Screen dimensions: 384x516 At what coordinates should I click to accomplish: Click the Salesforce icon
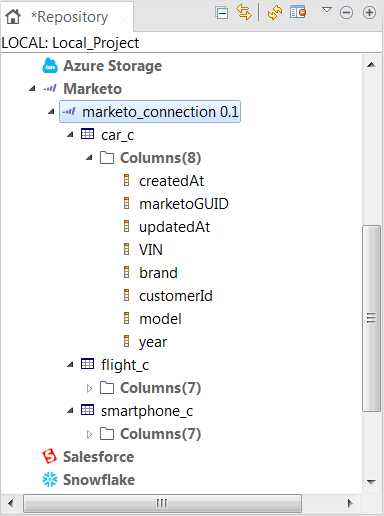(50, 456)
